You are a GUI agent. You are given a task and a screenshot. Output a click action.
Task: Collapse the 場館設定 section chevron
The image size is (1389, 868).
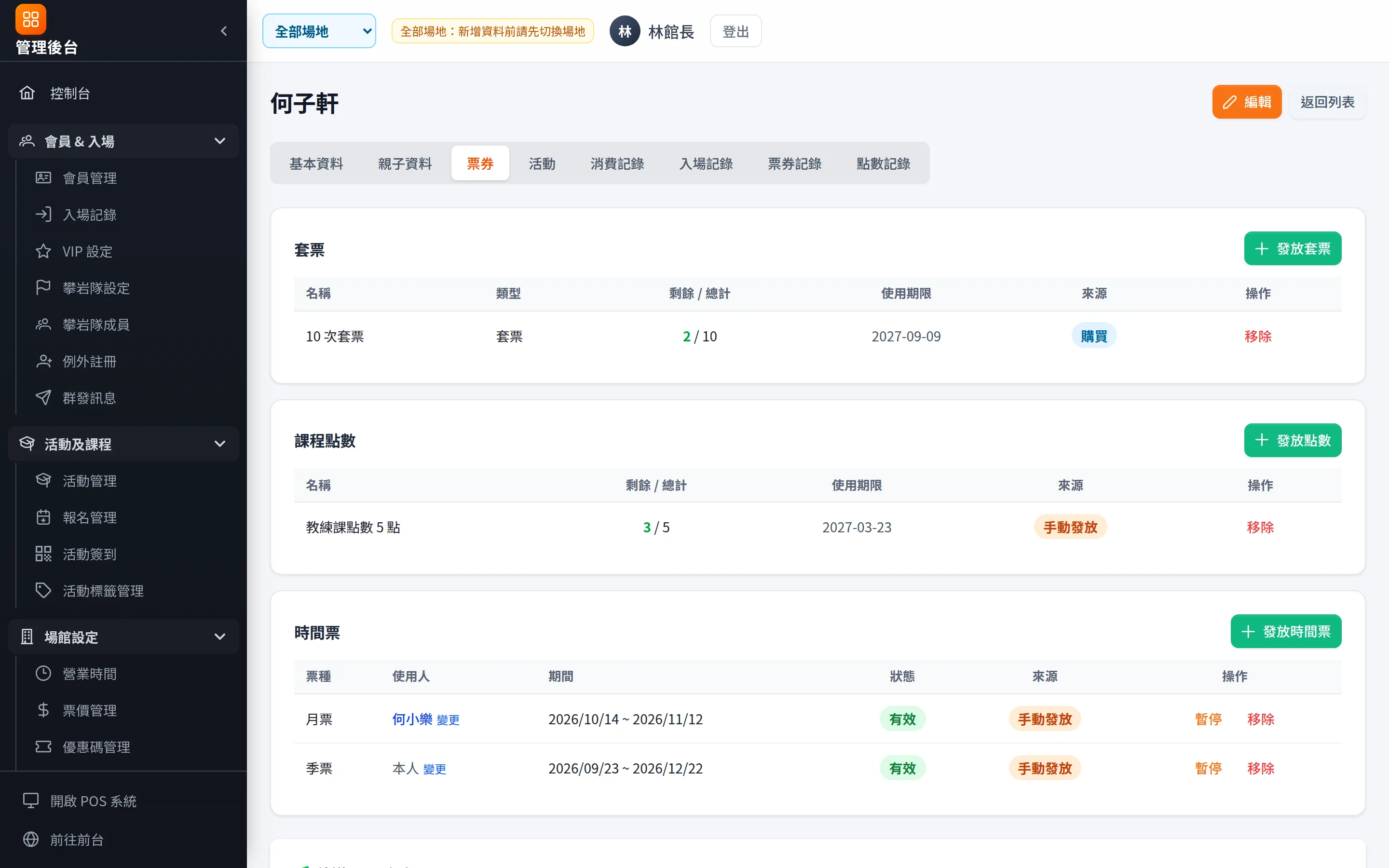220,637
